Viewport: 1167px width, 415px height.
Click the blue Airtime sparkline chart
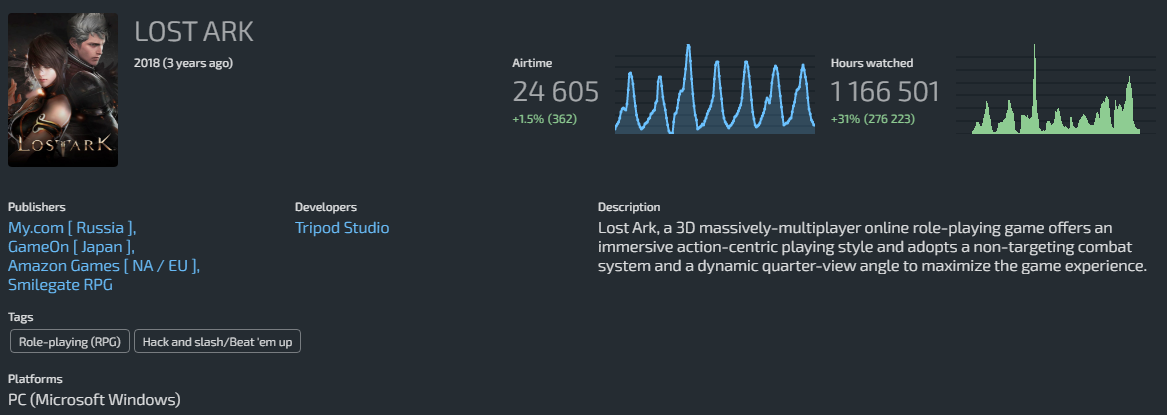pyautogui.click(x=714, y=90)
